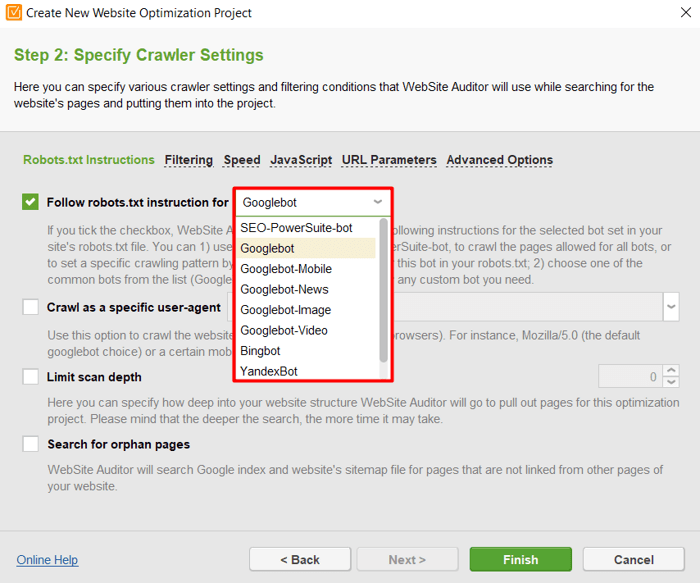The height and width of the screenshot is (583, 700).
Task: Switch to the Filtering tab
Action: coord(188,160)
